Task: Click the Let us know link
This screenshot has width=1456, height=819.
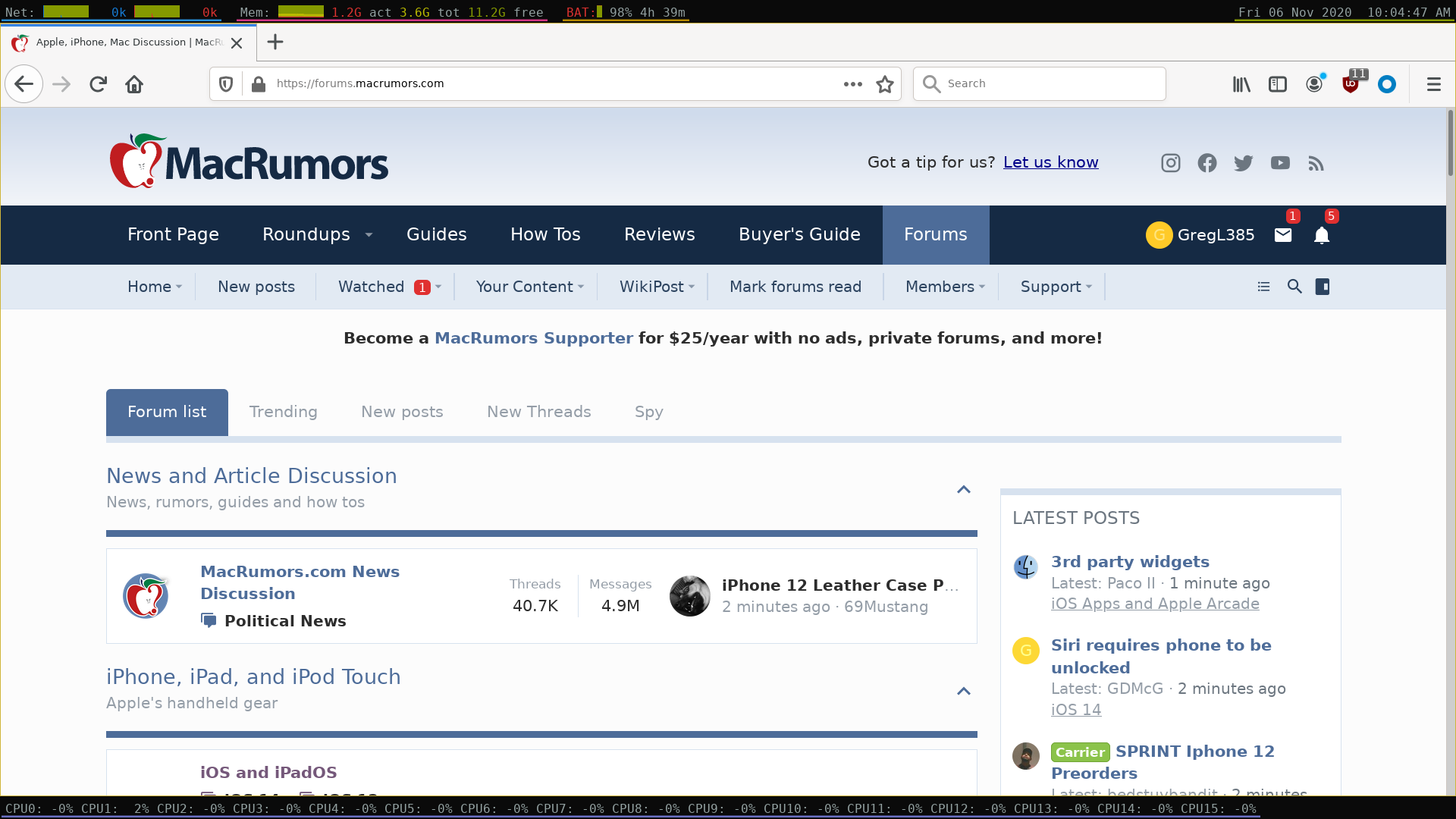Action: tap(1051, 162)
